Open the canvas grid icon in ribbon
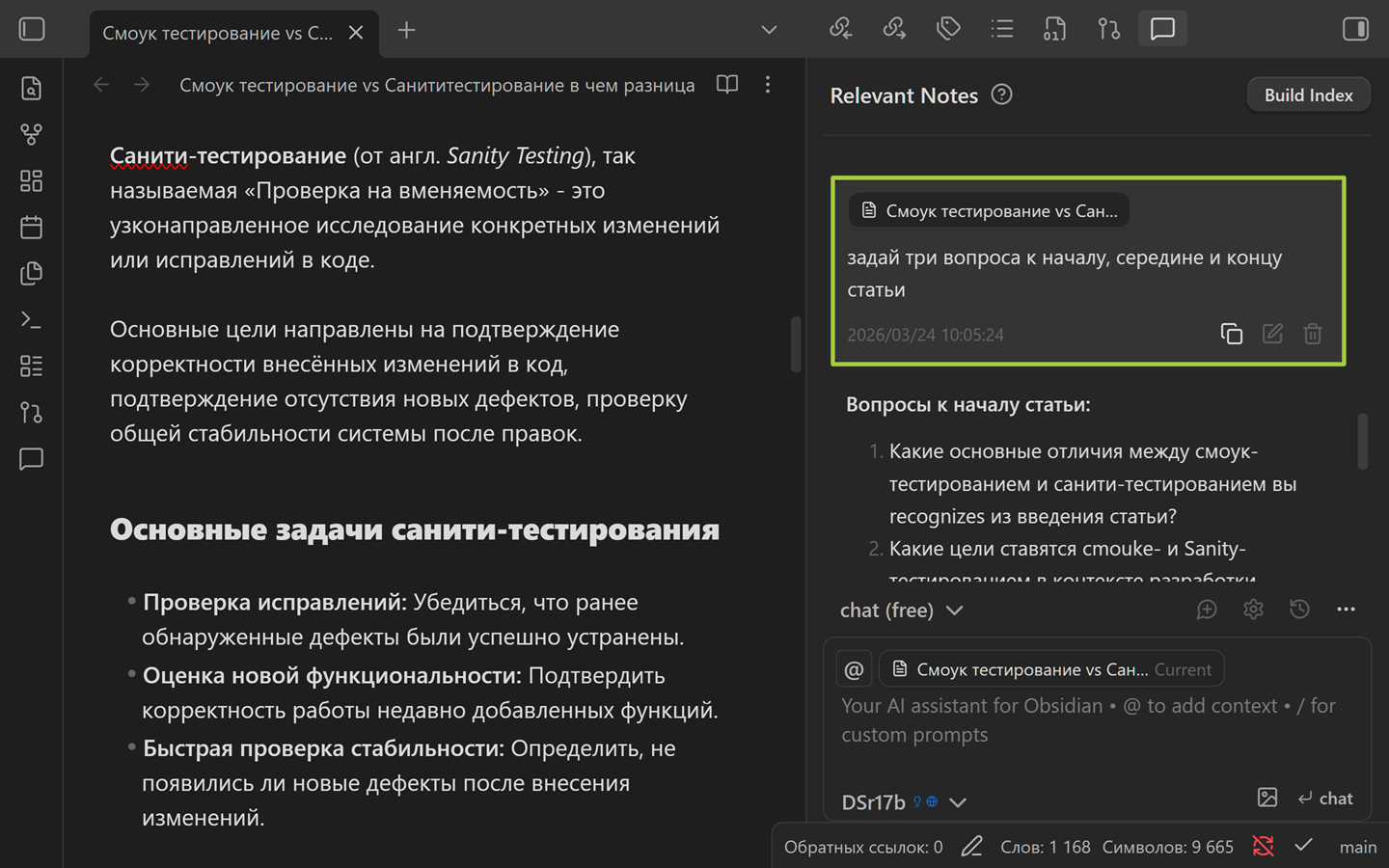The image size is (1389, 868). click(31, 180)
